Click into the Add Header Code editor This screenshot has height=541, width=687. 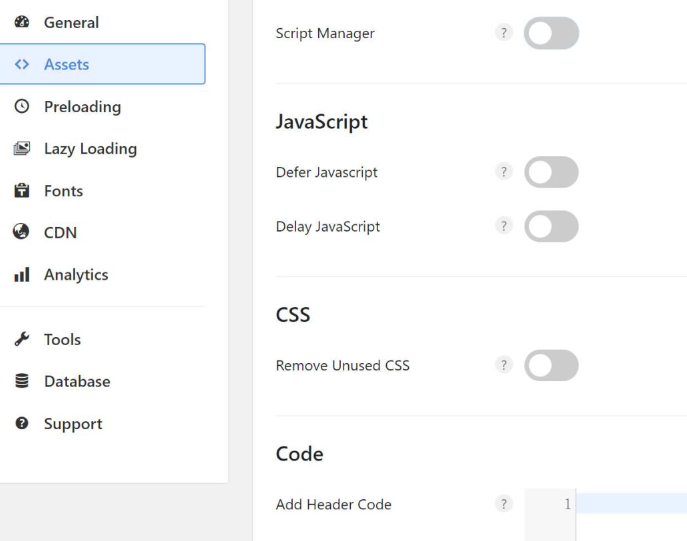pyautogui.click(x=630, y=505)
